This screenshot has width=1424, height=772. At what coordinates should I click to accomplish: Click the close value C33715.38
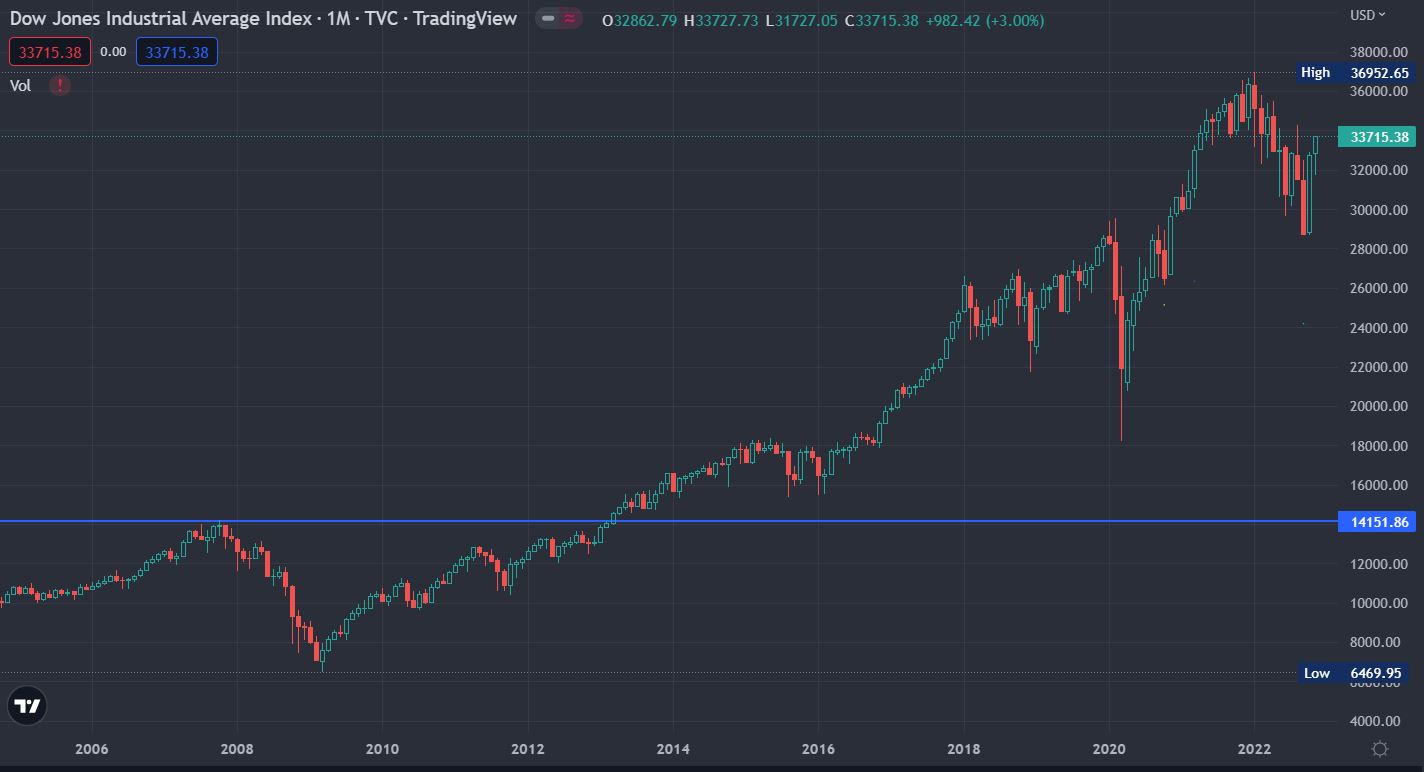point(881,20)
